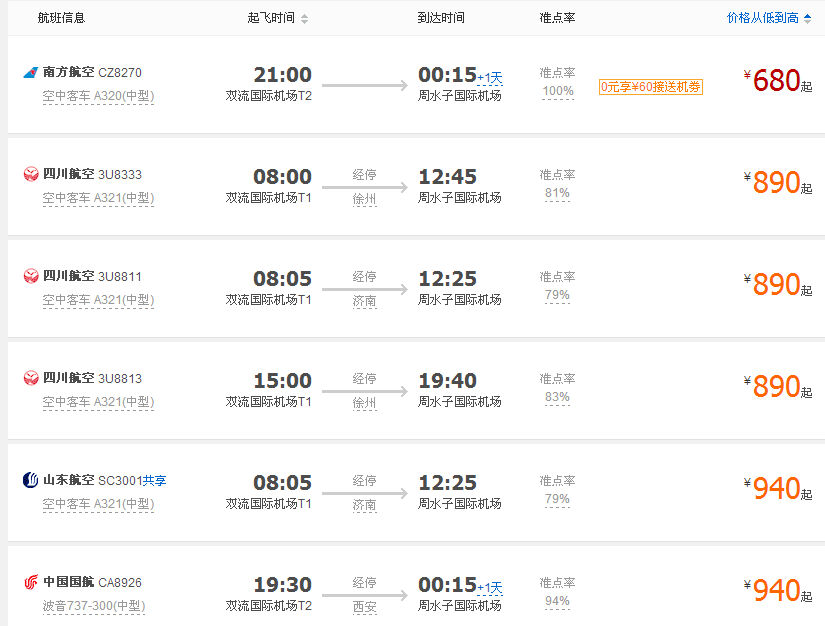This screenshot has width=825, height=626.
Task: Check the 100% on-time rate for CZ8270
Action: coord(558,92)
